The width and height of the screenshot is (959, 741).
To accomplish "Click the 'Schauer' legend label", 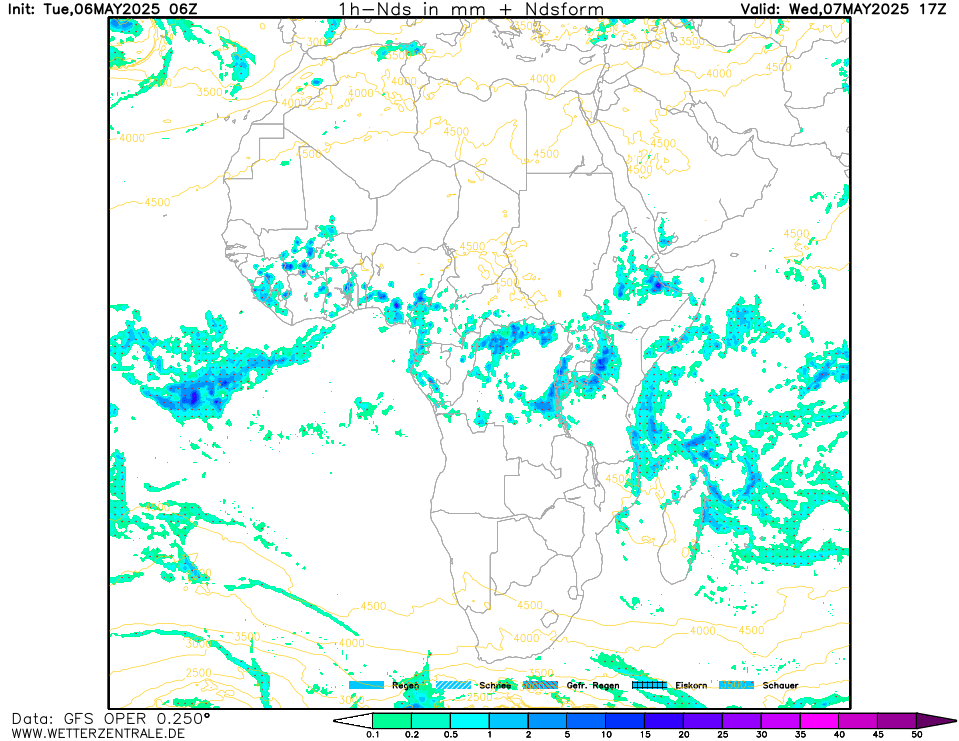I will [780, 685].
